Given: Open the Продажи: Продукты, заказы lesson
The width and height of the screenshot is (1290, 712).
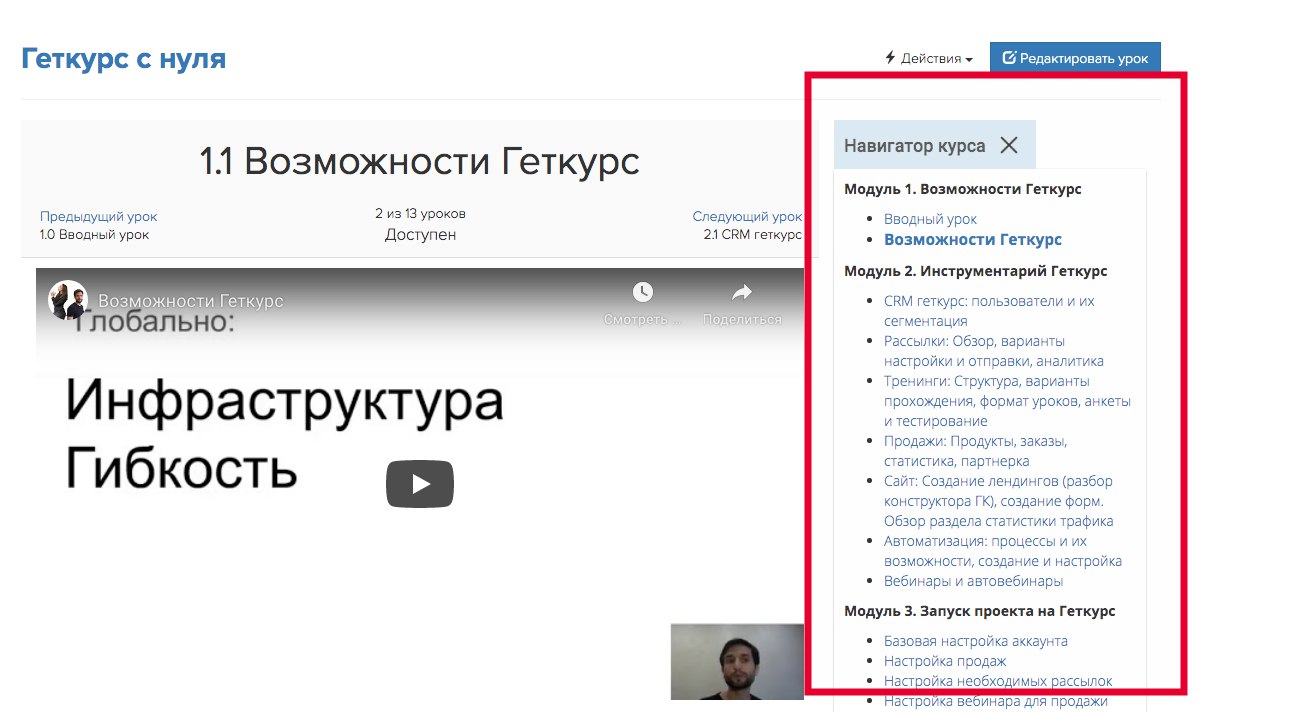Looking at the screenshot, I should point(975,451).
